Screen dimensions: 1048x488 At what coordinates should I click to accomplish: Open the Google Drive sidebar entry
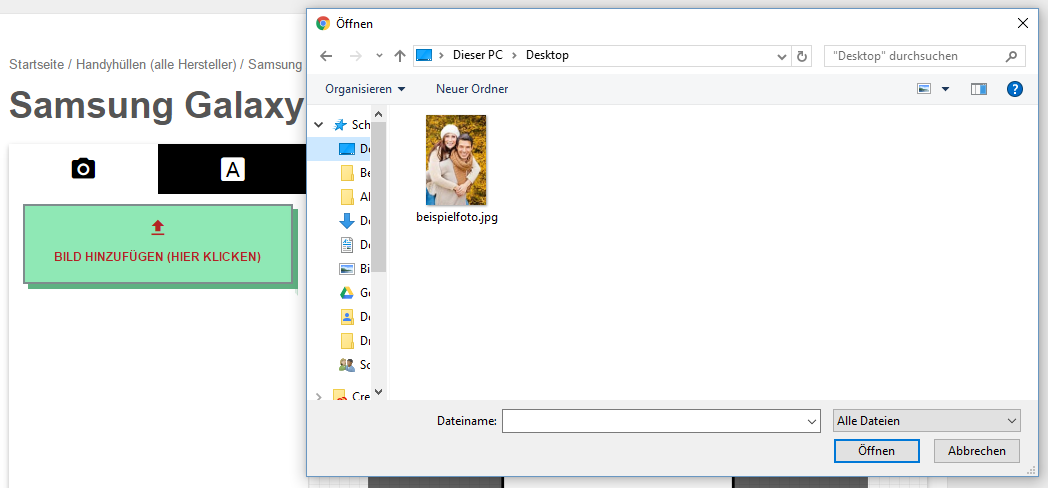354,293
